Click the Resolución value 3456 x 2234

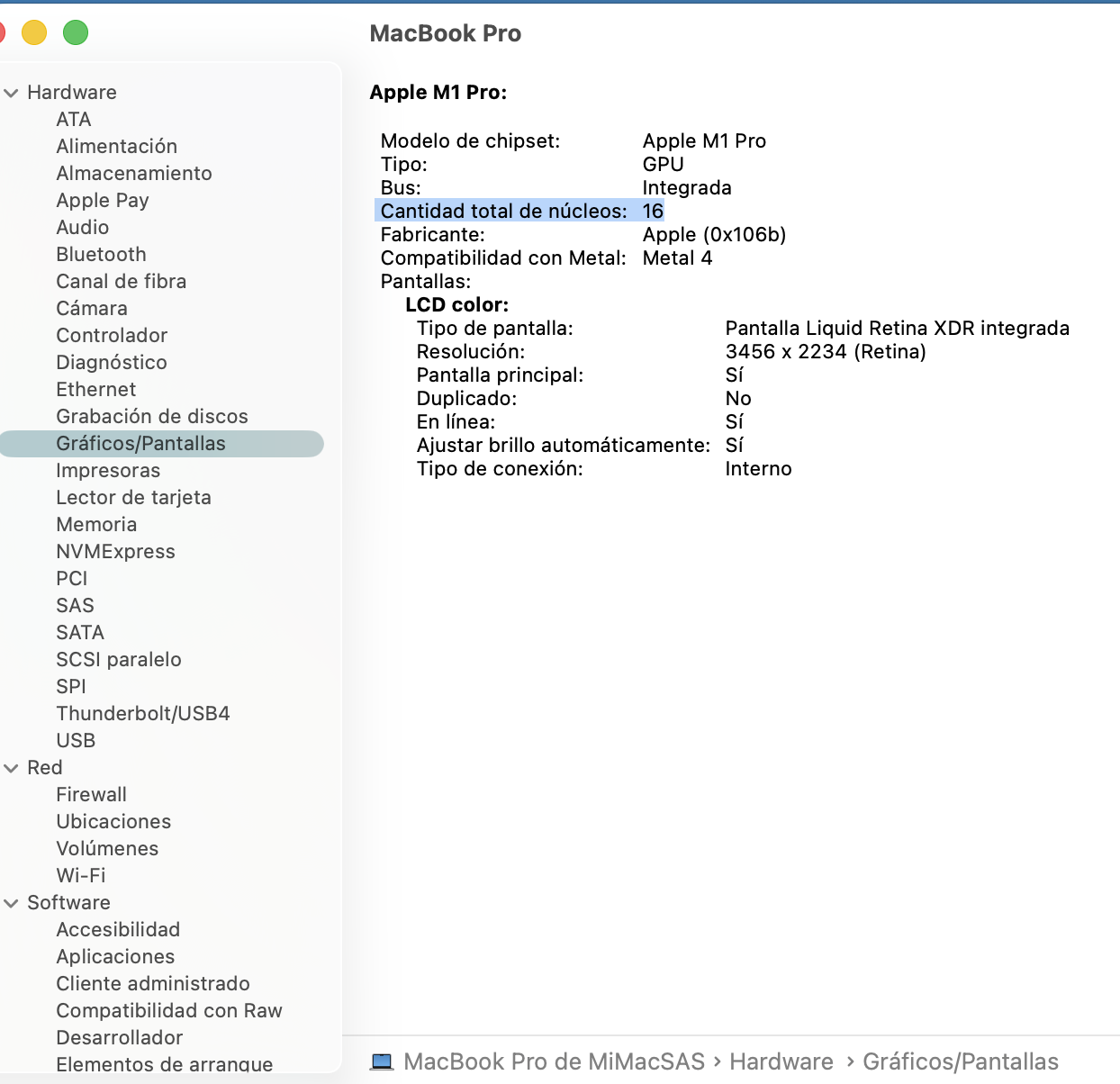click(825, 352)
